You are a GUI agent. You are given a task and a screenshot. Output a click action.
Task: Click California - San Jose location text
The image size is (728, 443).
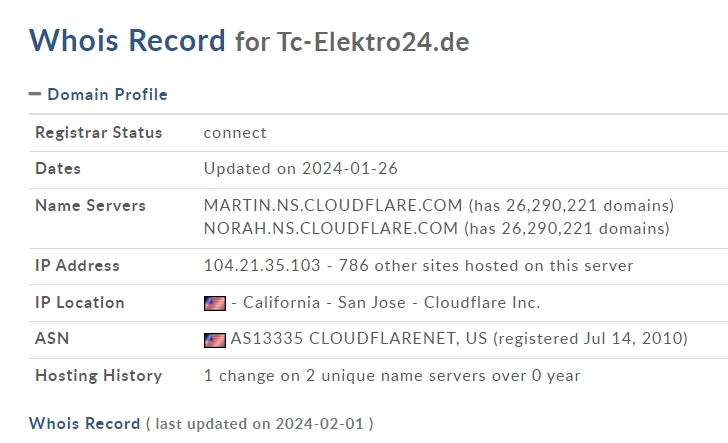coord(324,302)
